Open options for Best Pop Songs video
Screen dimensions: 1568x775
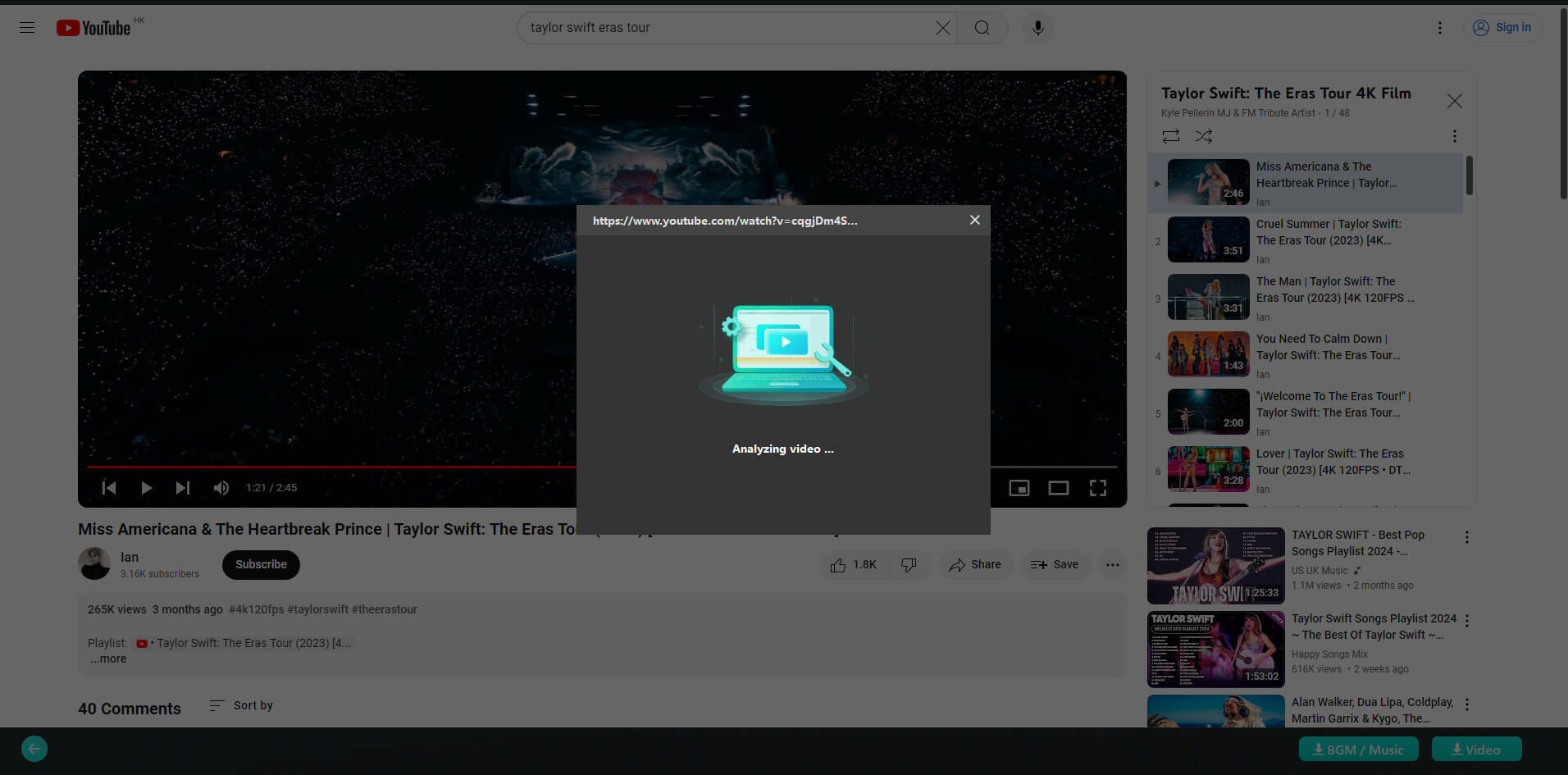tap(1466, 537)
